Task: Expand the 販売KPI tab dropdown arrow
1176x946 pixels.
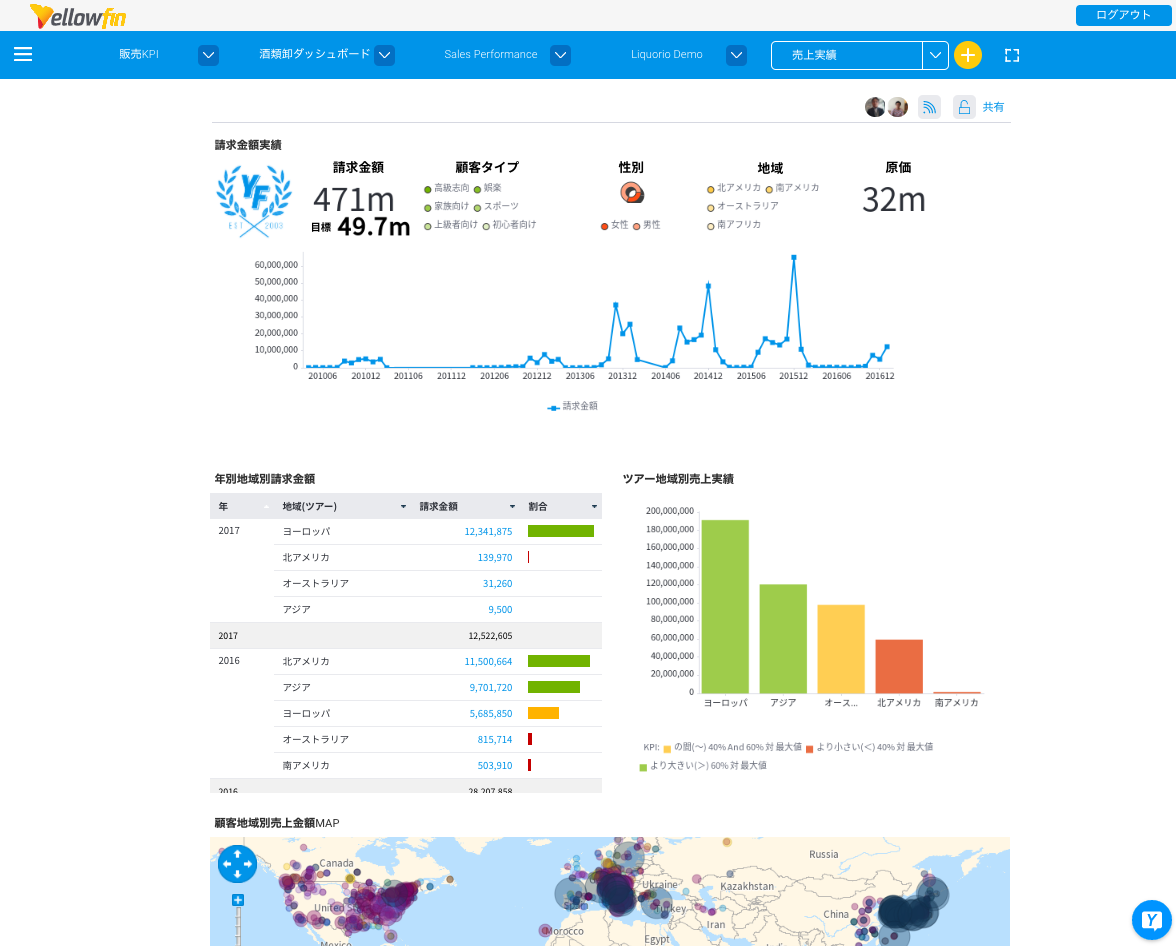Action: [208, 55]
